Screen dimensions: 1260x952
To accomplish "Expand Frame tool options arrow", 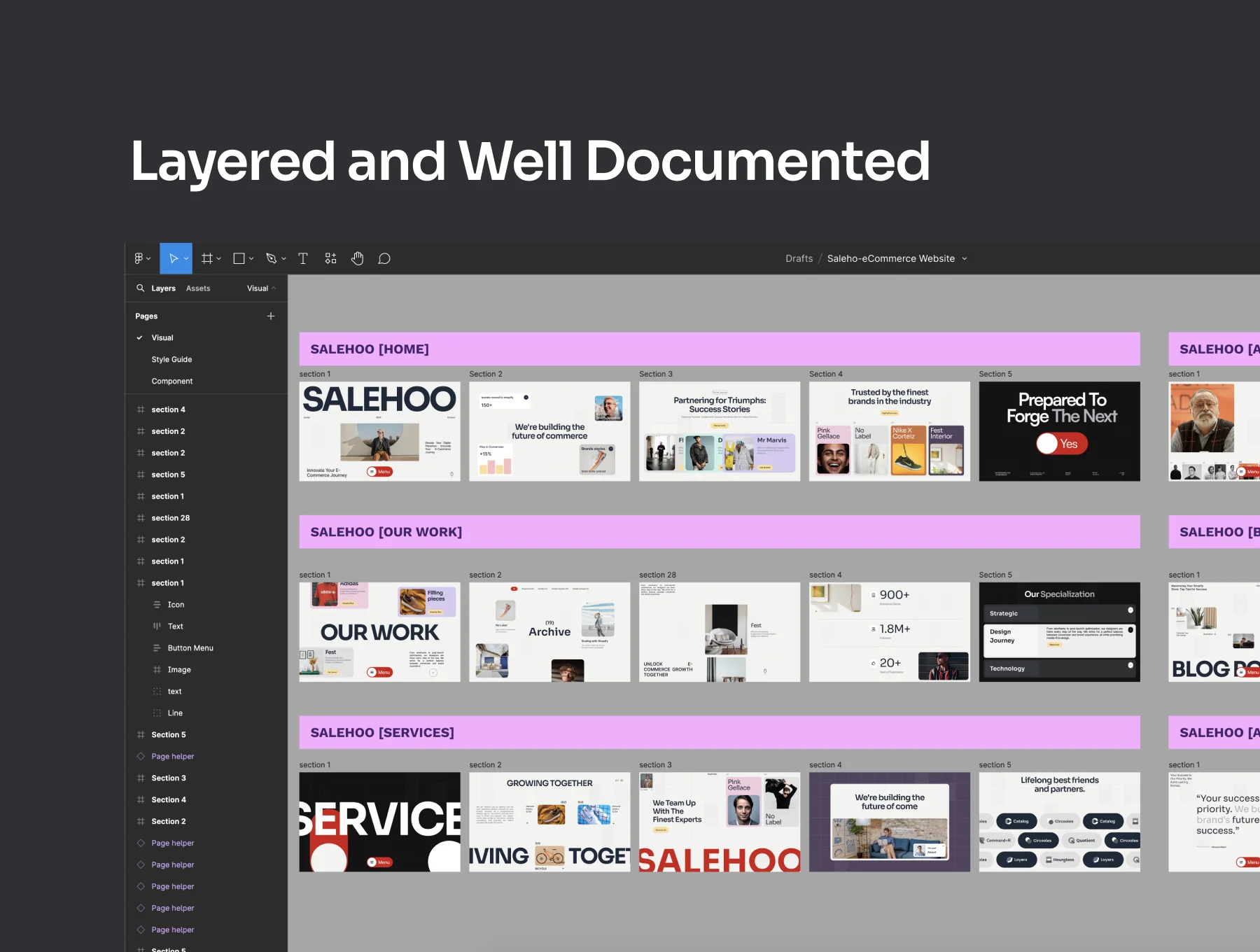I will [219, 258].
